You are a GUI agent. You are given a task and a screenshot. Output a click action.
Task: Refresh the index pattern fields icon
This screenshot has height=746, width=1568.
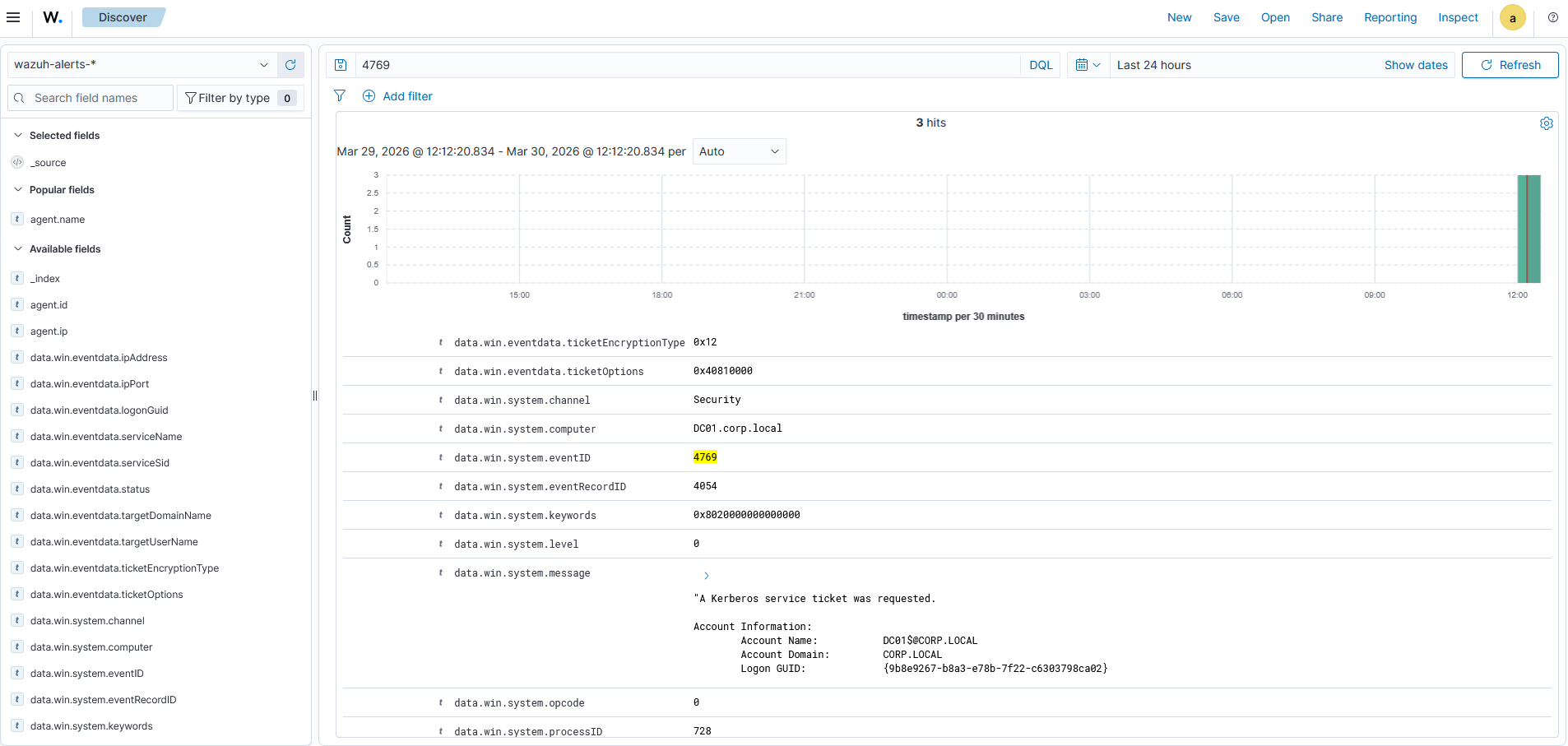[290, 65]
